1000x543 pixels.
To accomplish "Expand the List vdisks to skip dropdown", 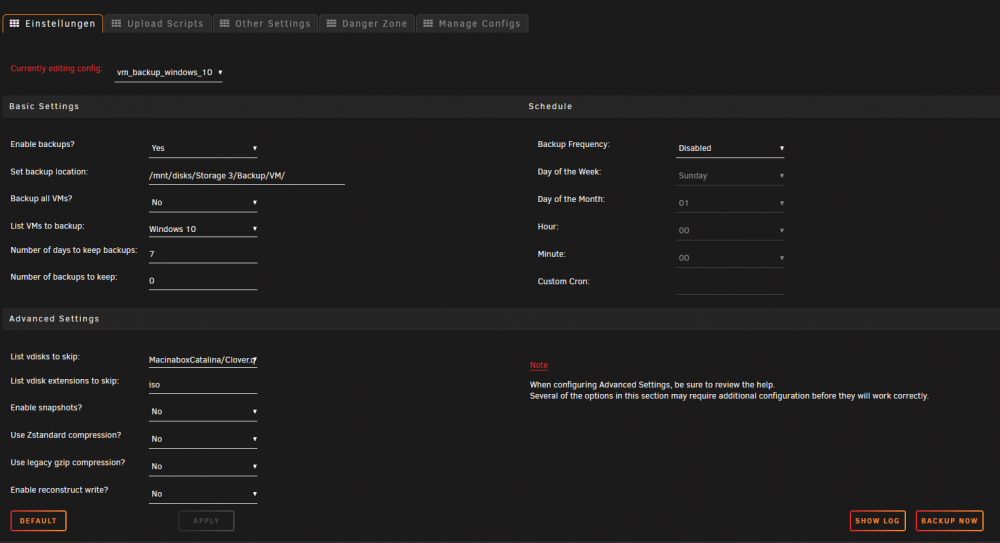I will click(203, 360).
